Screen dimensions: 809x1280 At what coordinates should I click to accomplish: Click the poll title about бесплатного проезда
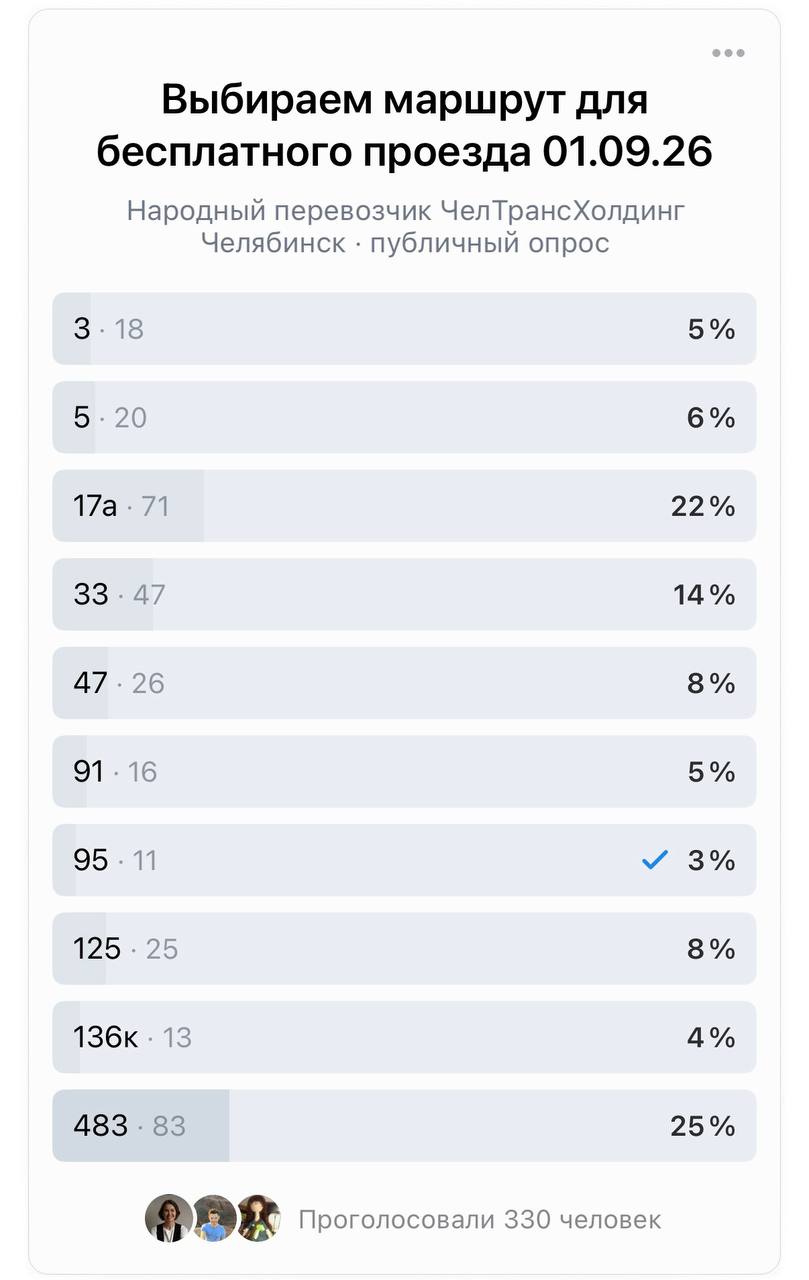(405, 126)
